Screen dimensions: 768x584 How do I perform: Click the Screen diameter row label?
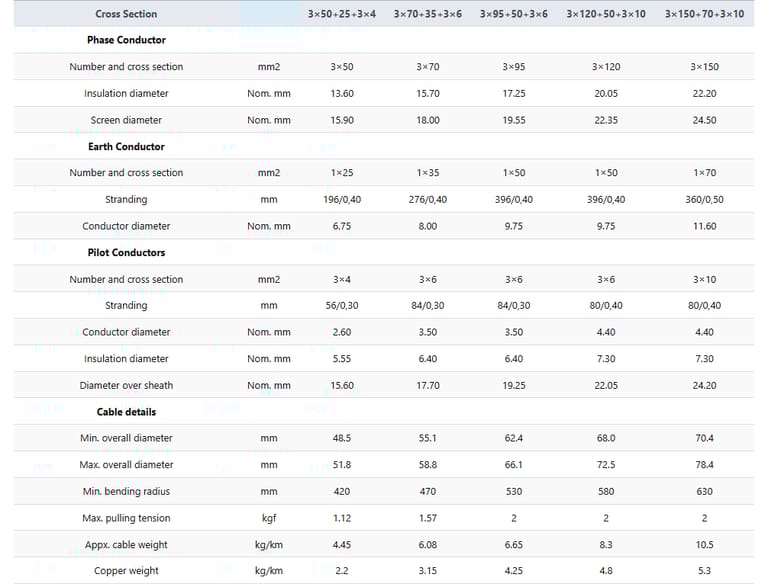[x=126, y=120]
